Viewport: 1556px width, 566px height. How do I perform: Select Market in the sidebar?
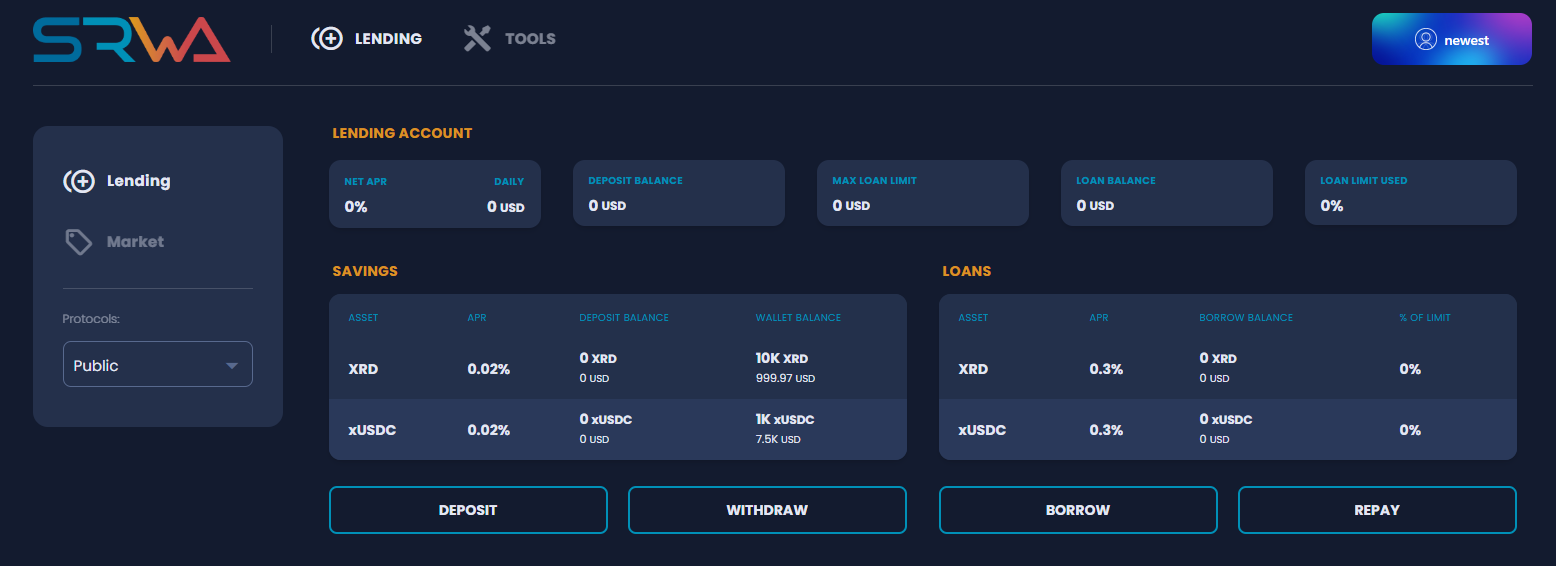click(x=135, y=242)
